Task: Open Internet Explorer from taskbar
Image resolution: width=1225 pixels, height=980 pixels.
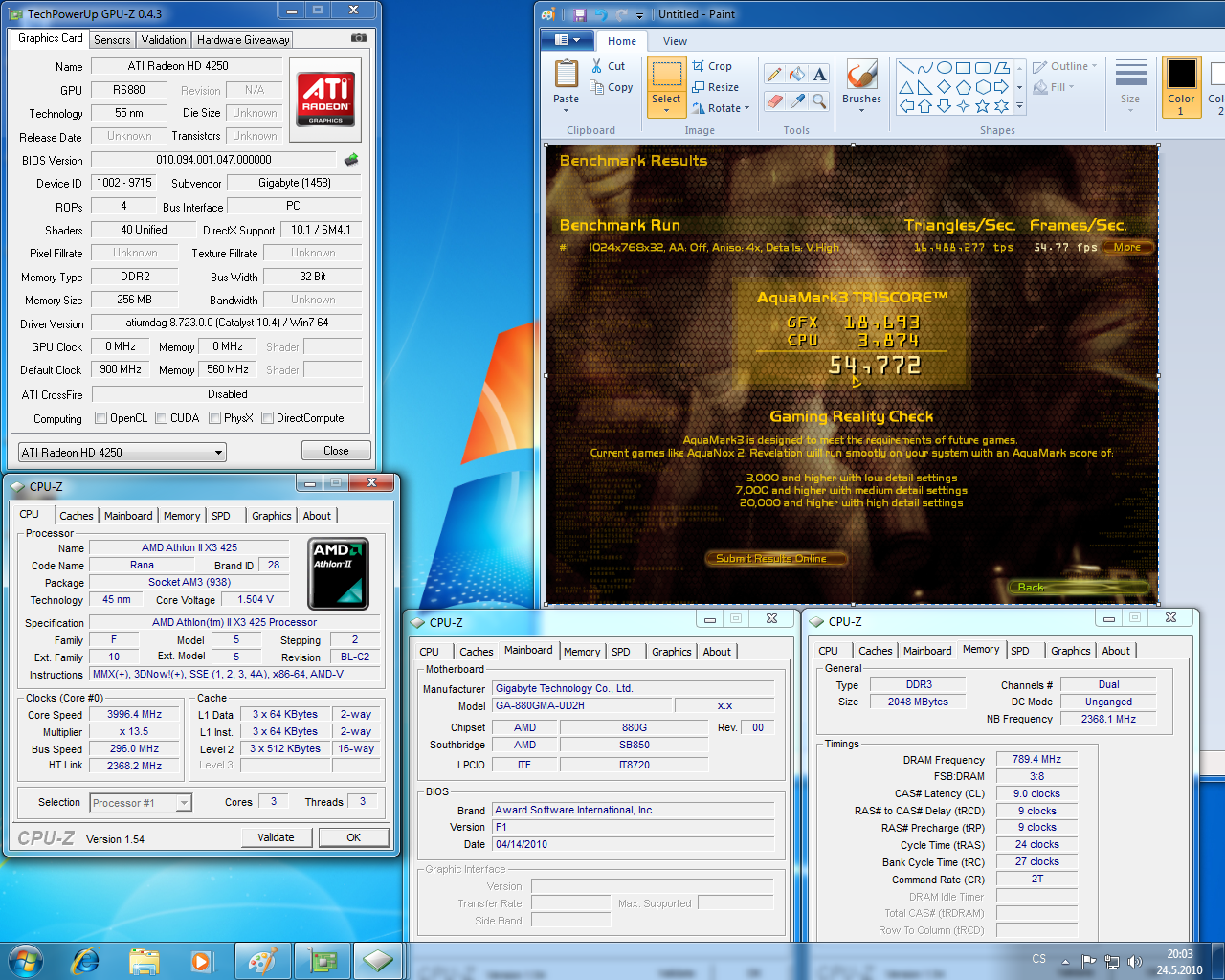Action: [85, 960]
